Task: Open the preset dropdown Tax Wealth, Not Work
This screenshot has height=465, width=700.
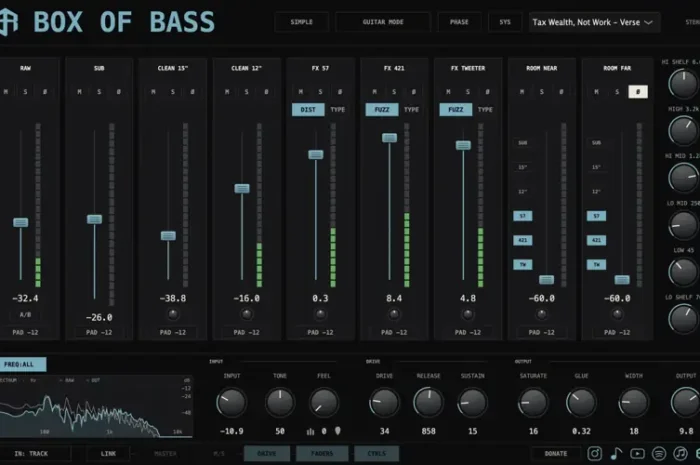Action: point(594,22)
